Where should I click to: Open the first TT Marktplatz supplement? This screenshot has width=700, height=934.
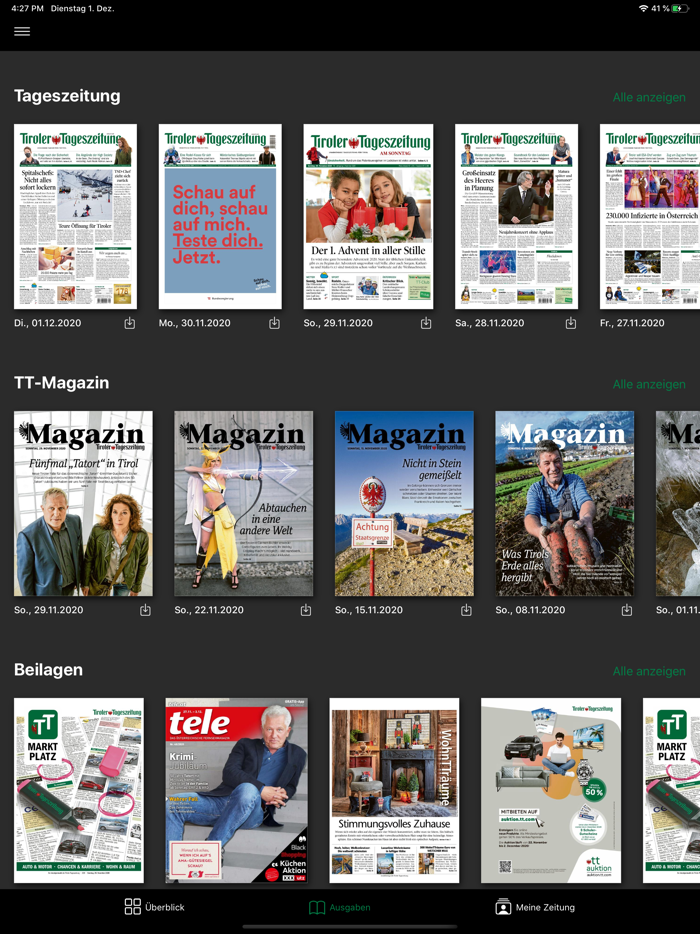79,790
